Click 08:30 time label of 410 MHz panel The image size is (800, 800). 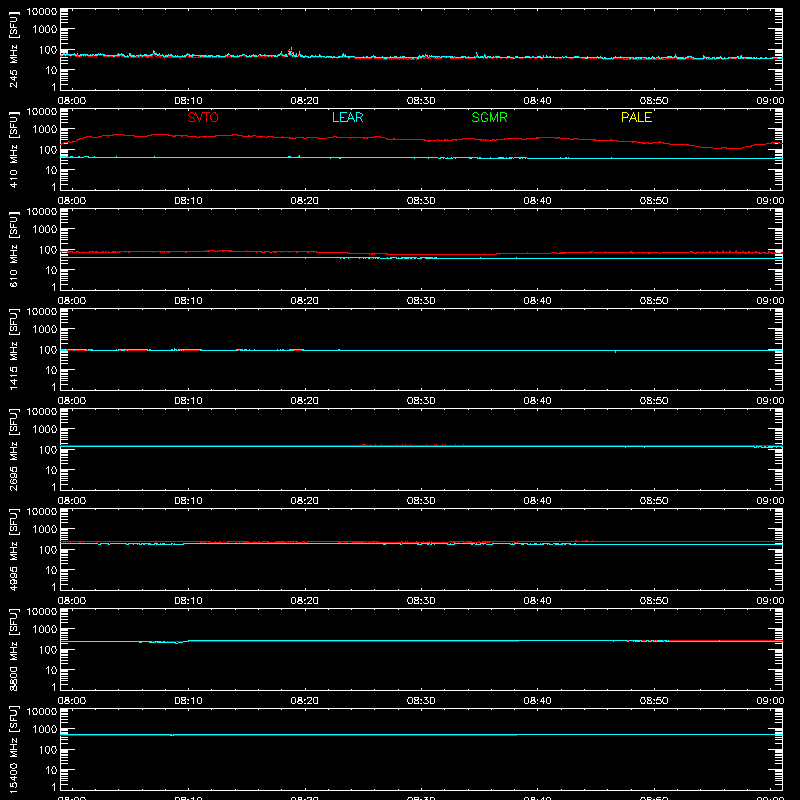pyautogui.click(x=421, y=201)
